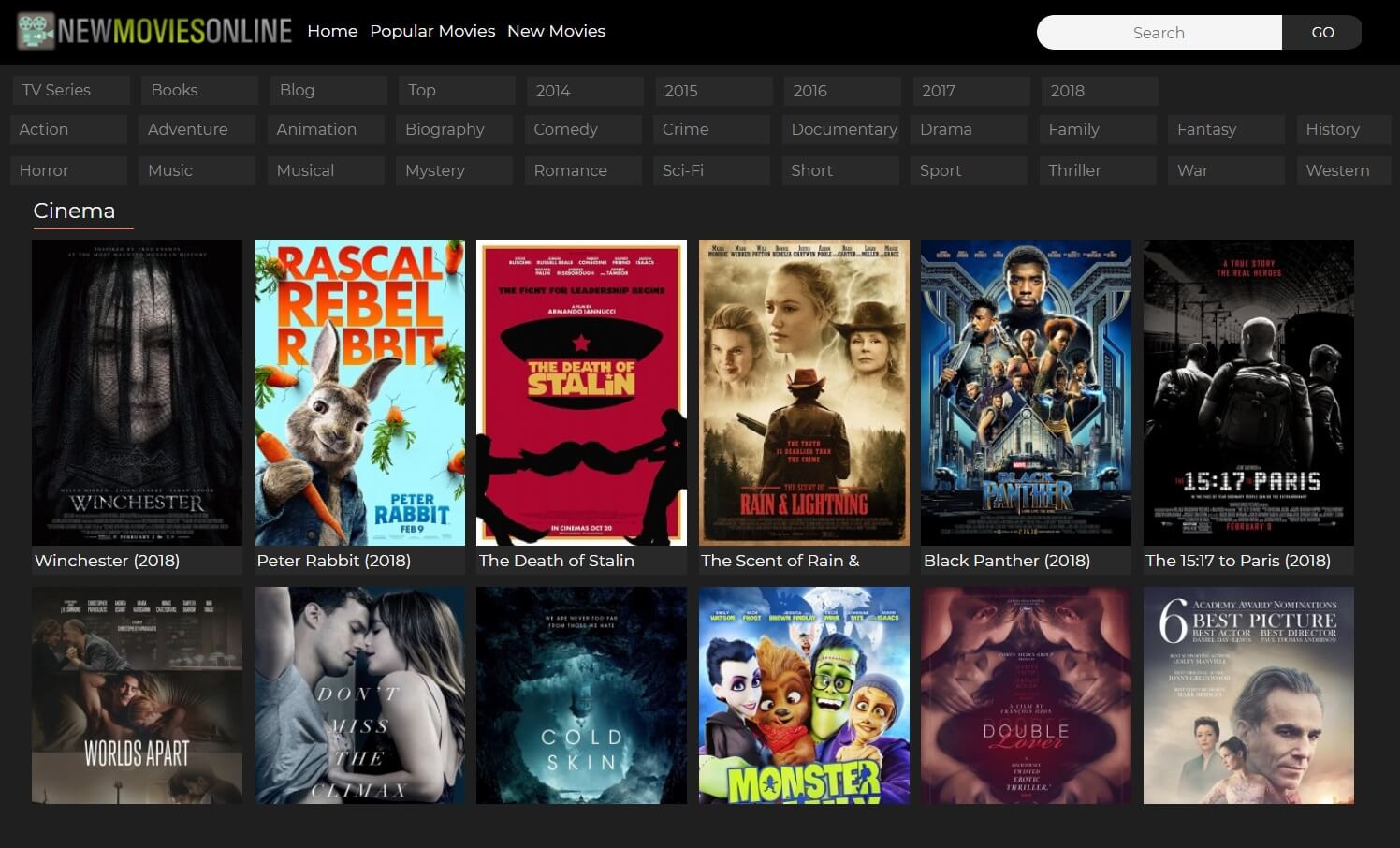Select the Biography genre

pyautogui.click(x=454, y=129)
